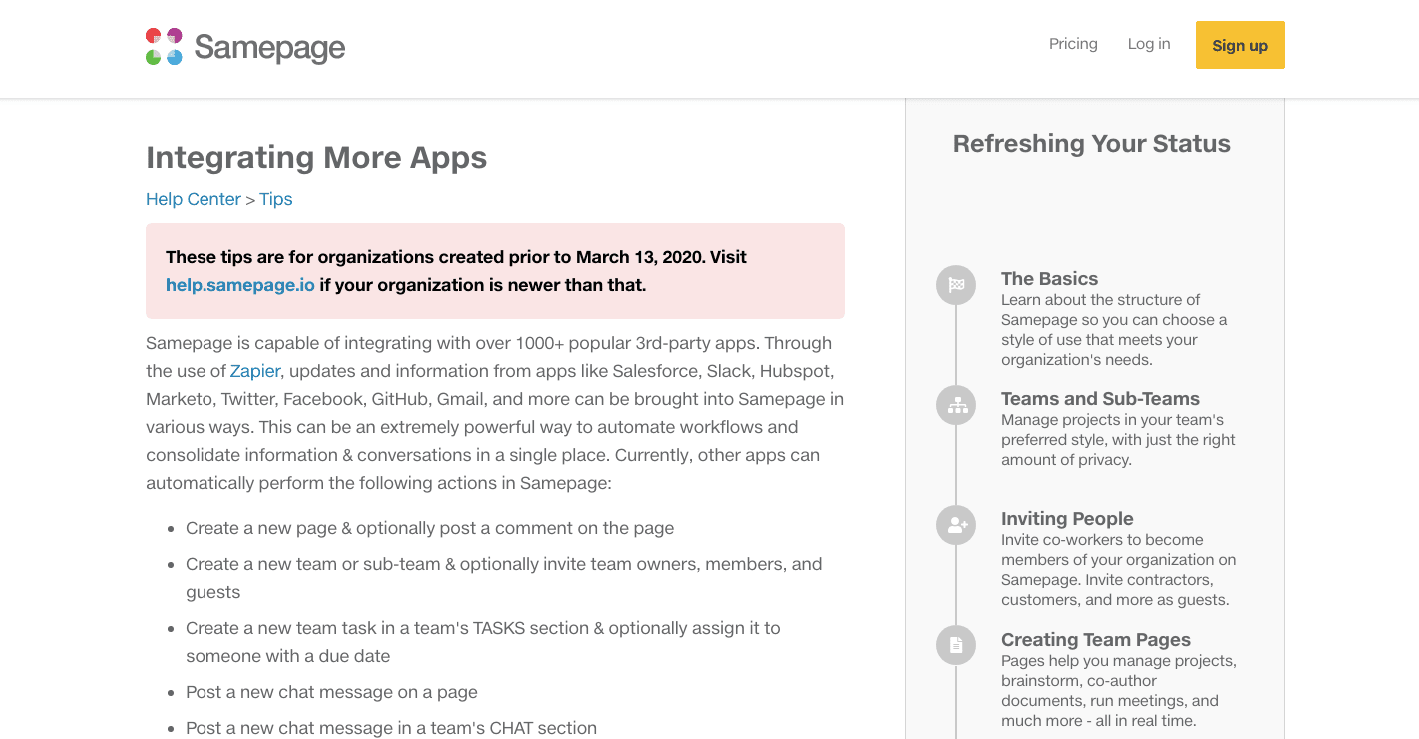Click the pink notice box about March 13, 2020

(x=495, y=271)
